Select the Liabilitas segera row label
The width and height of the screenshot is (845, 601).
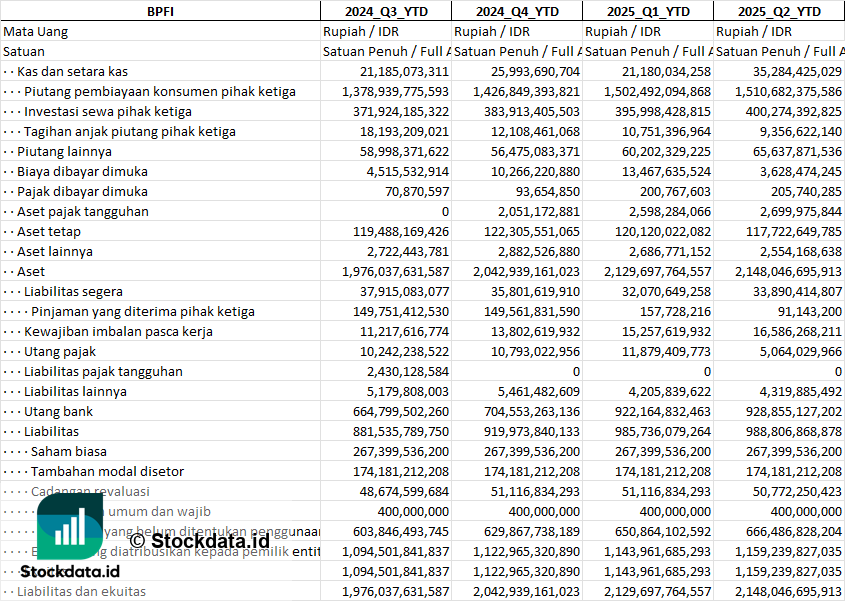73,291
